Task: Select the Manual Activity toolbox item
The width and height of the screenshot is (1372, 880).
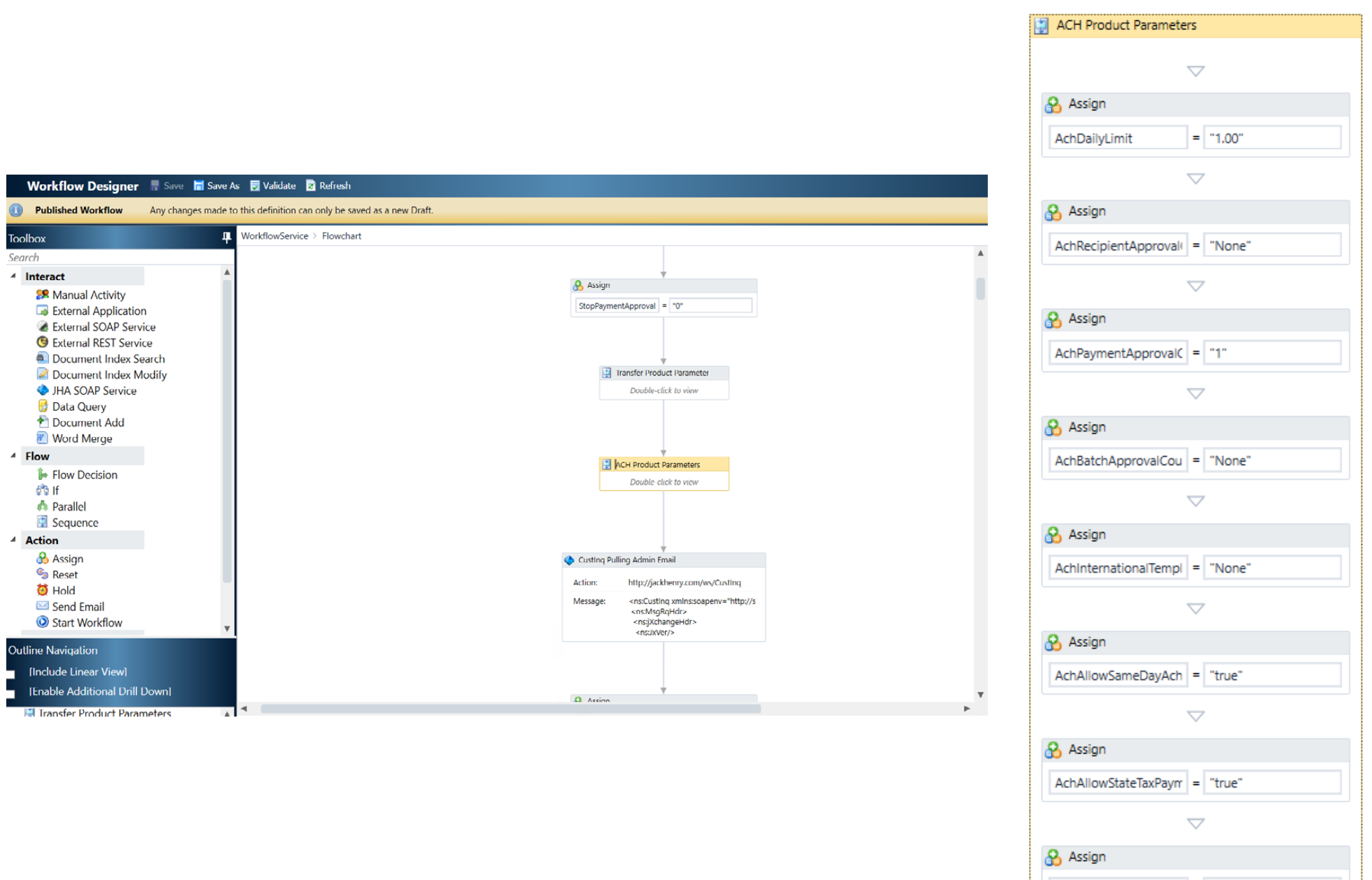Action: pos(88,295)
